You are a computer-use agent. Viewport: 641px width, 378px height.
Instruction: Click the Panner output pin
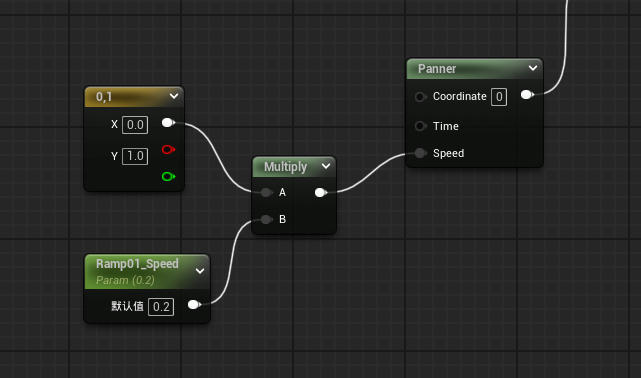[527, 95]
